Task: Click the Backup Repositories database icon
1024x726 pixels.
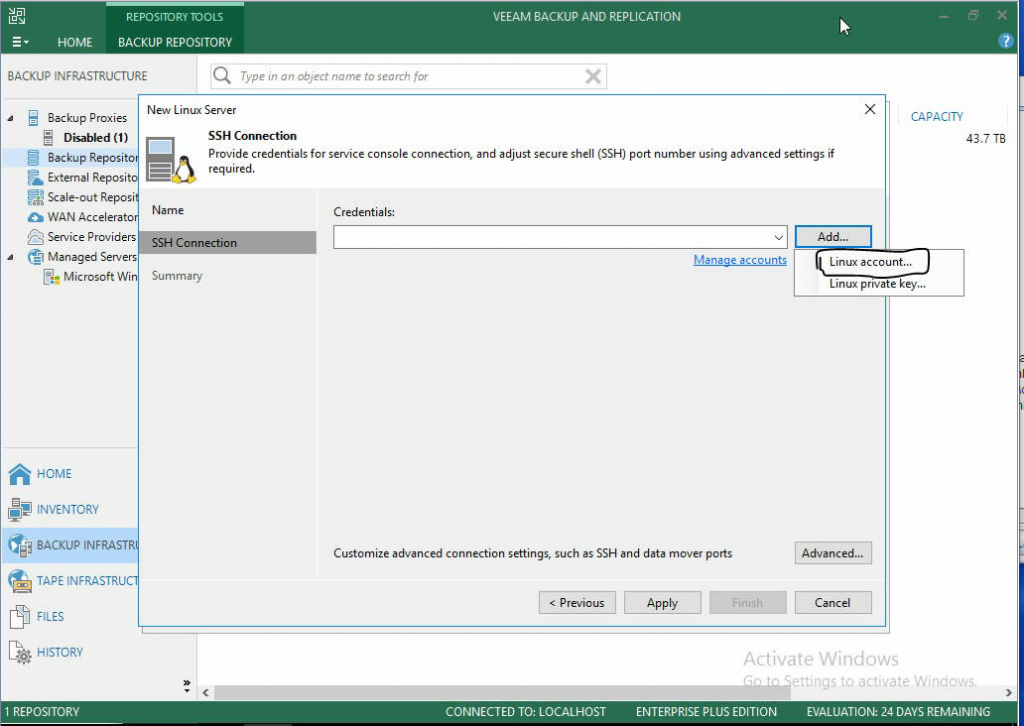Action: click(x=33, y=157)
